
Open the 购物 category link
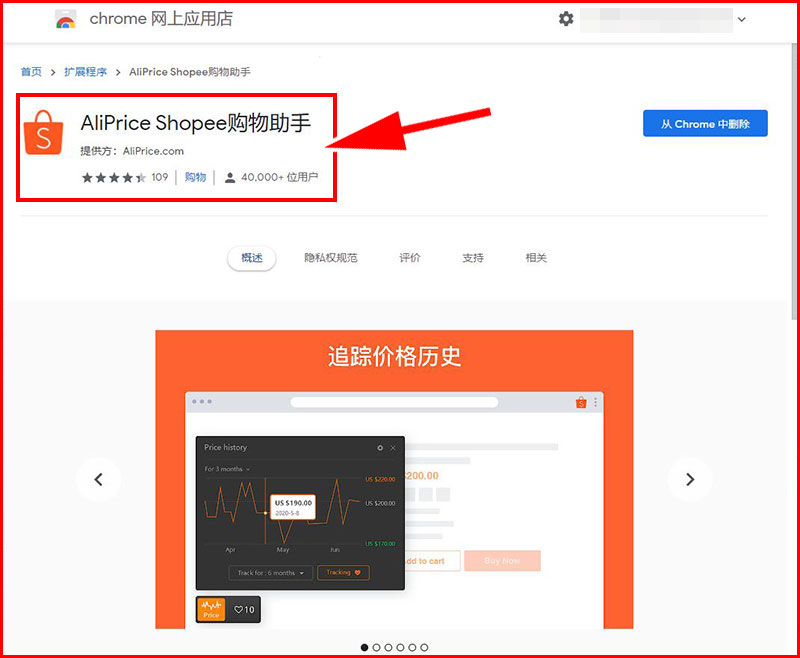(195, 177)
